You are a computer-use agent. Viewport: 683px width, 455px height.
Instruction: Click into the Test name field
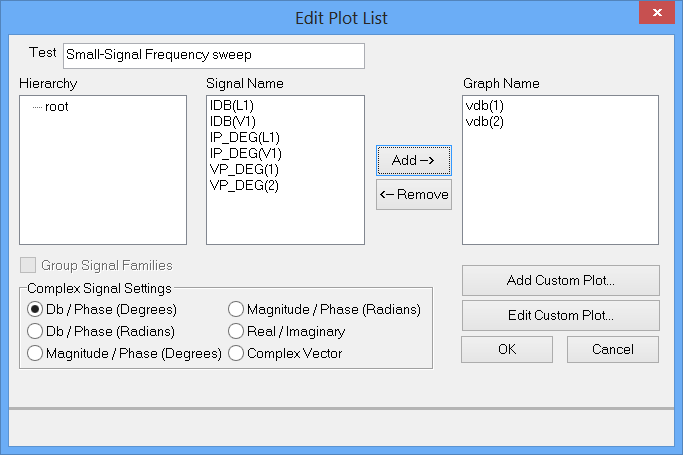(x=213, y=55)
